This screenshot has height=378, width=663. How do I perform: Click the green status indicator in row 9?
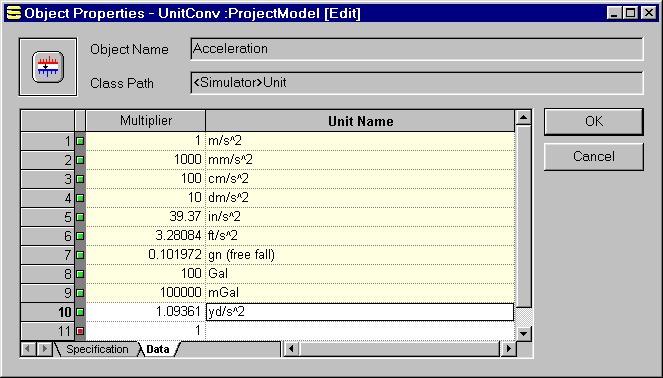point(80,293)
